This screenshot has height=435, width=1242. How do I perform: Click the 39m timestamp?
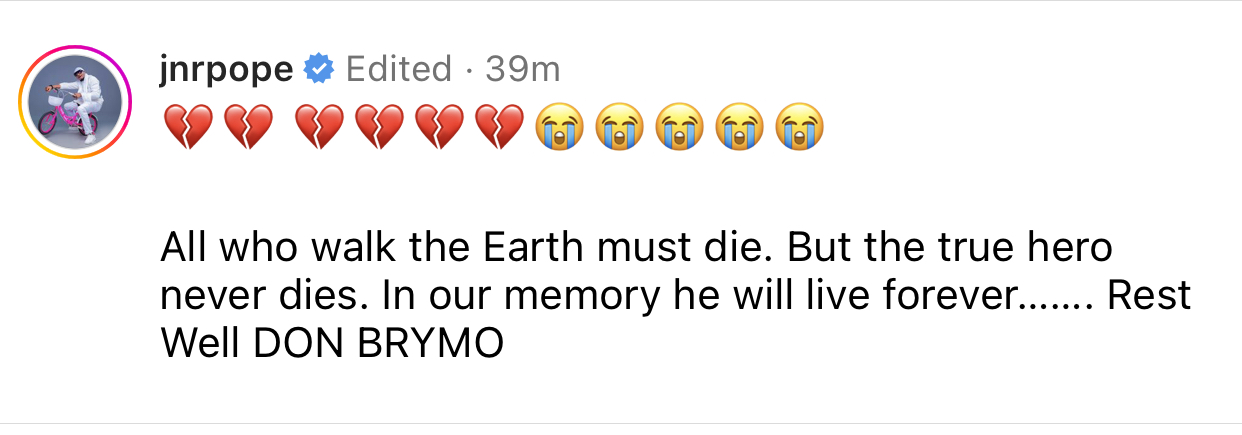click(522, 69)
